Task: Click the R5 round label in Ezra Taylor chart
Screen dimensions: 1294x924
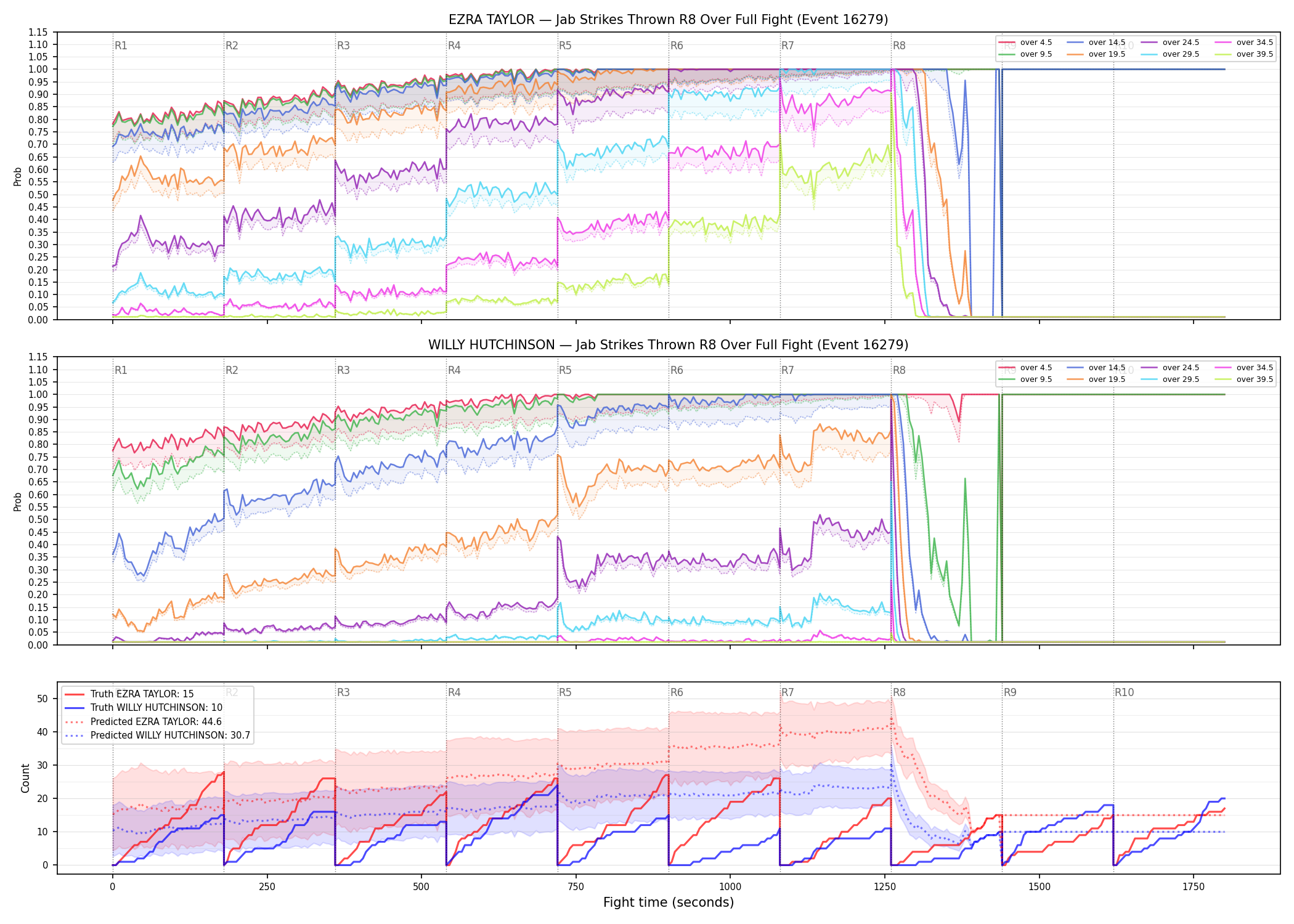Action: click(565, 46)
